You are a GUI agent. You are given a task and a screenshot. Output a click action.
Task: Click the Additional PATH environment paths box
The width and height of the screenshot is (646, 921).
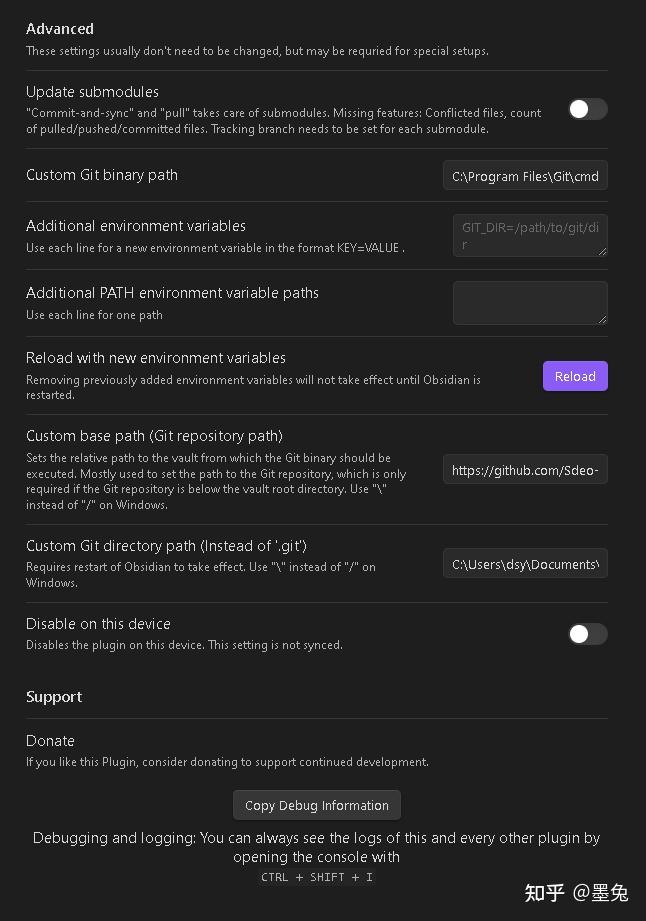[528, 302]
